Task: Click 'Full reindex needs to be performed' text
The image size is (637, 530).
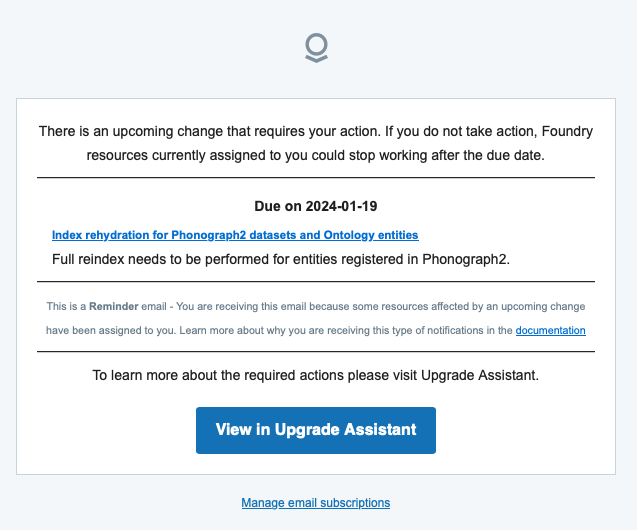Action: coord(281,259)
